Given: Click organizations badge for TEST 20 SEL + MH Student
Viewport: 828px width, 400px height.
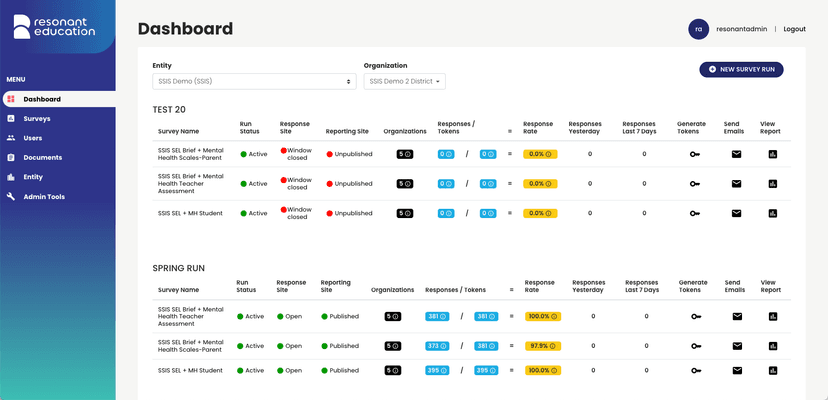Looking at the screenshot, I should 405,213.
